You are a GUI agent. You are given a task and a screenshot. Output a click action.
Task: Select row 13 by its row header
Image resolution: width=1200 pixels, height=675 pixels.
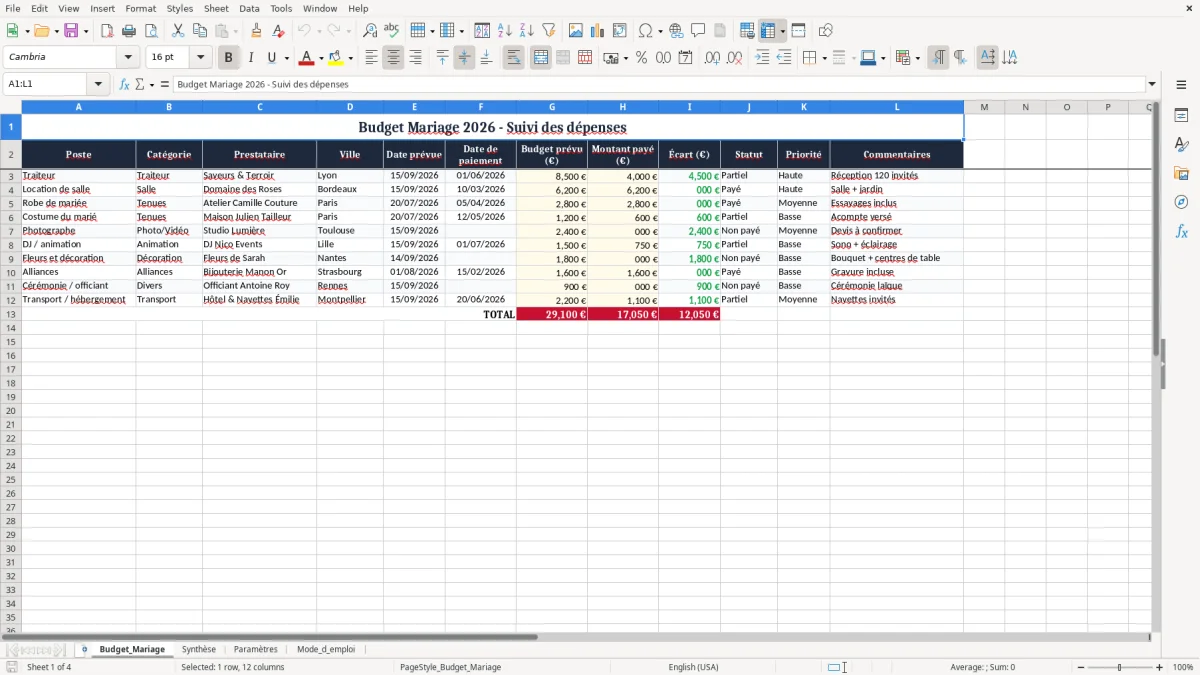(x=10, y=314)
